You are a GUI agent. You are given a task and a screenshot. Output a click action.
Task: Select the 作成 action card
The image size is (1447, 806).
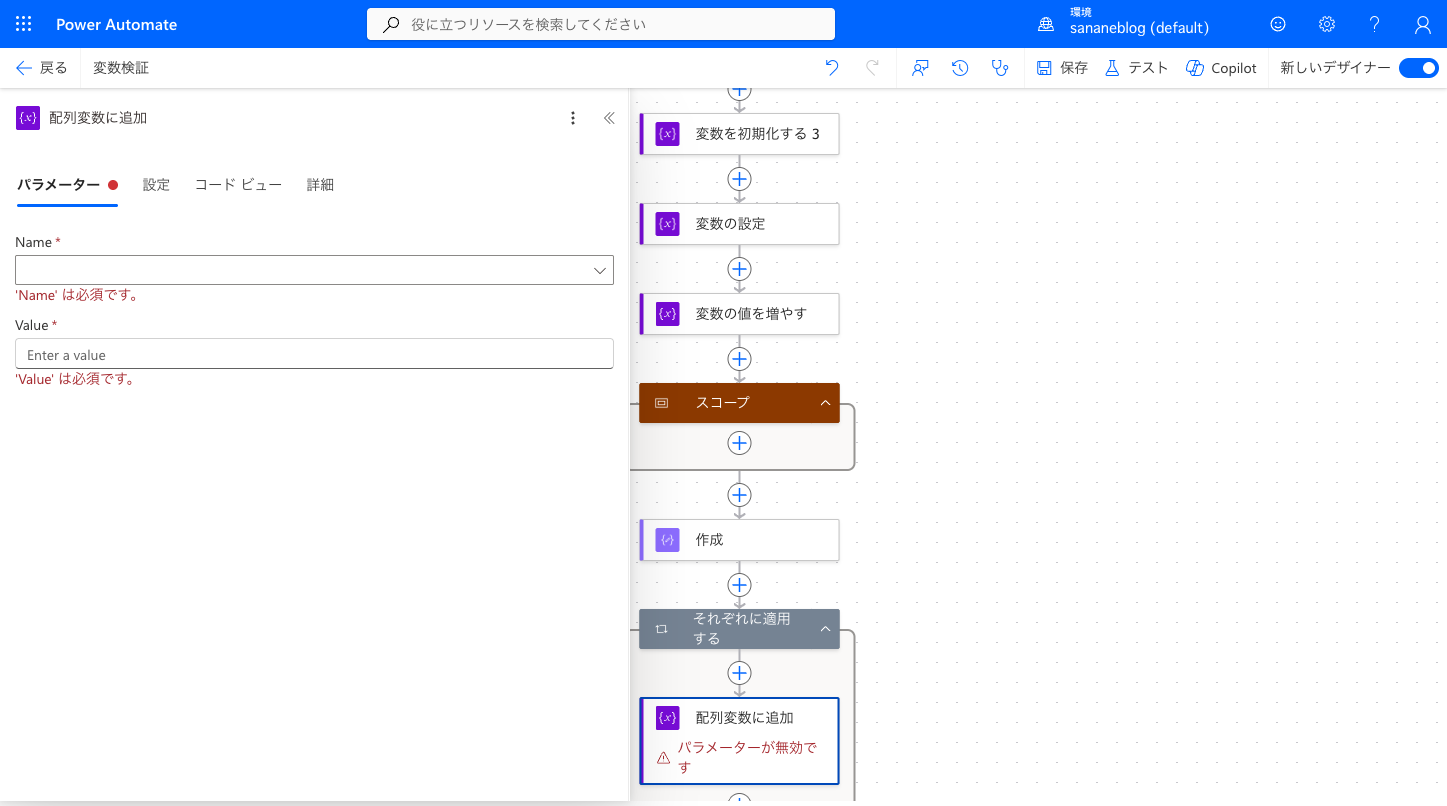739,540
